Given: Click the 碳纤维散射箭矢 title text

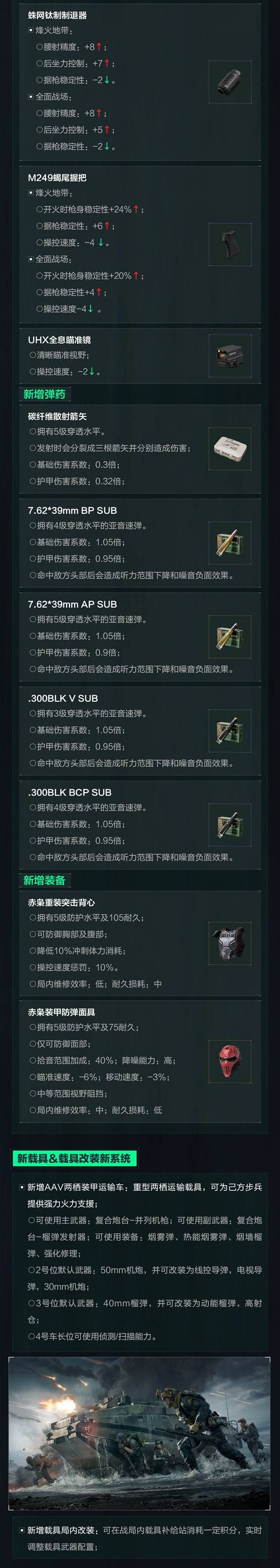Looking at the screenshot, I should (x=57, y=416).
